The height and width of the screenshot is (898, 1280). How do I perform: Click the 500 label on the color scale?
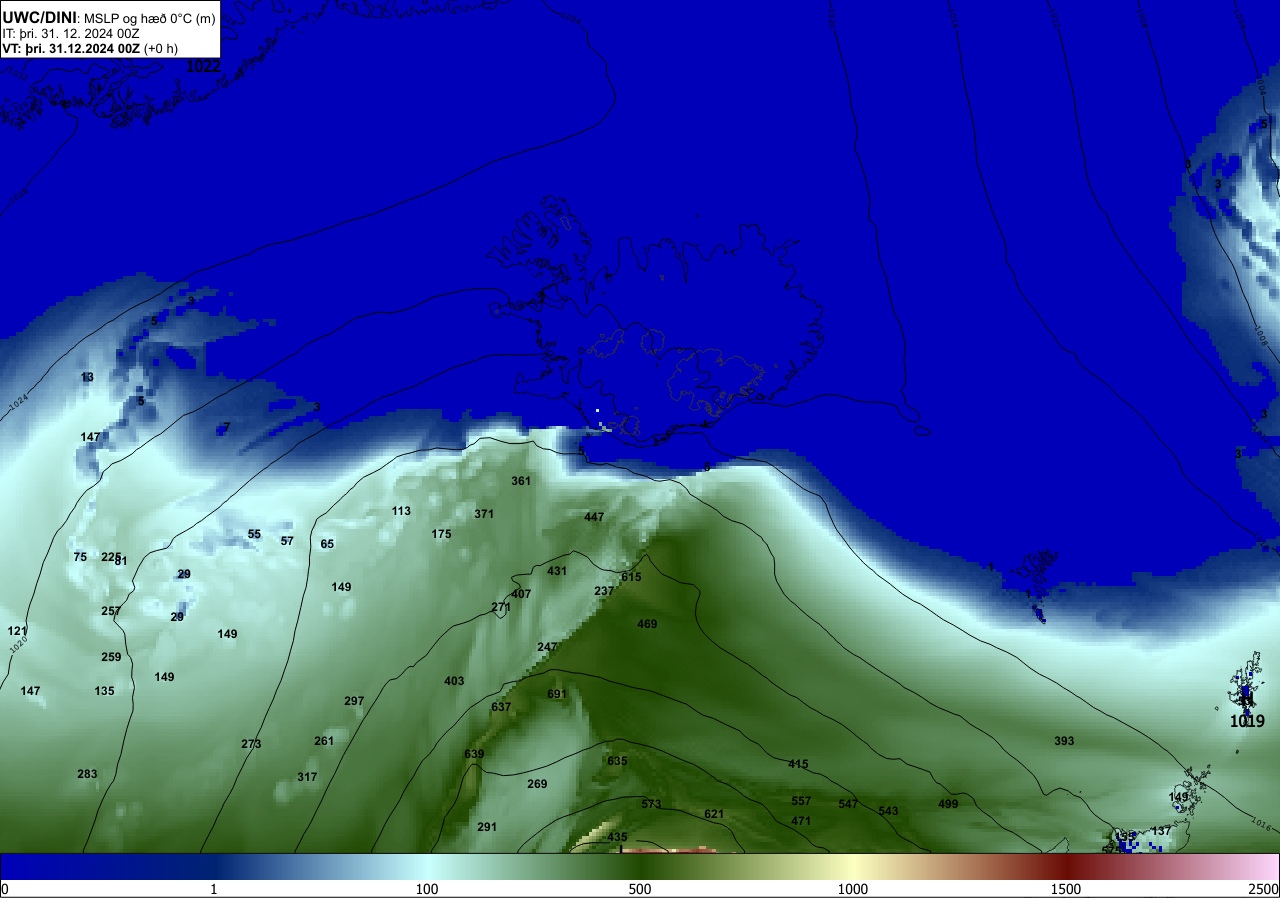click(x=640, y=889)
